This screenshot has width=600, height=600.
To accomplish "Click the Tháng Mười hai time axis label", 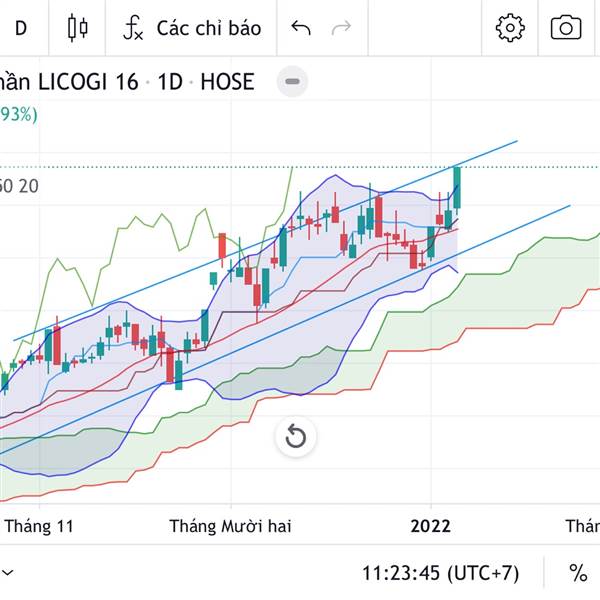I will [230, 526].
